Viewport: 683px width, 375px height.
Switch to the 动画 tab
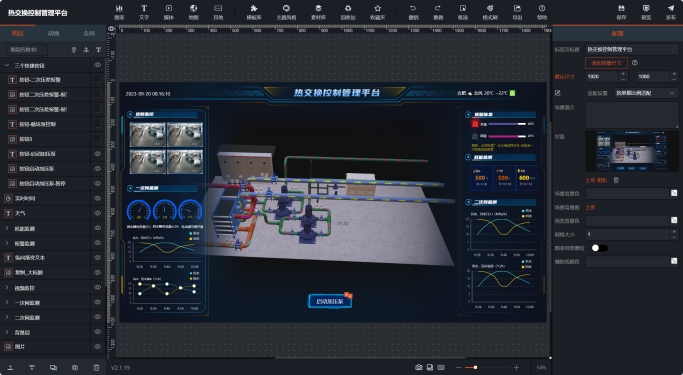click(x=53, y=33)
